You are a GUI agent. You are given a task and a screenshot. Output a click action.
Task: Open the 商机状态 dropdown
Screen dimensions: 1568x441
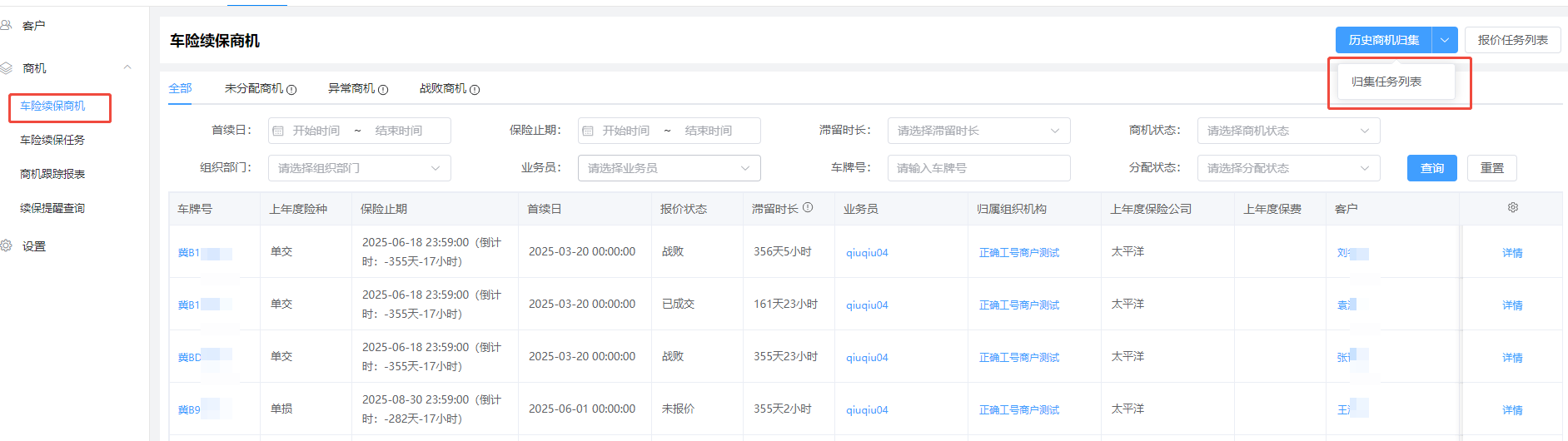[x=1288, y=131]
